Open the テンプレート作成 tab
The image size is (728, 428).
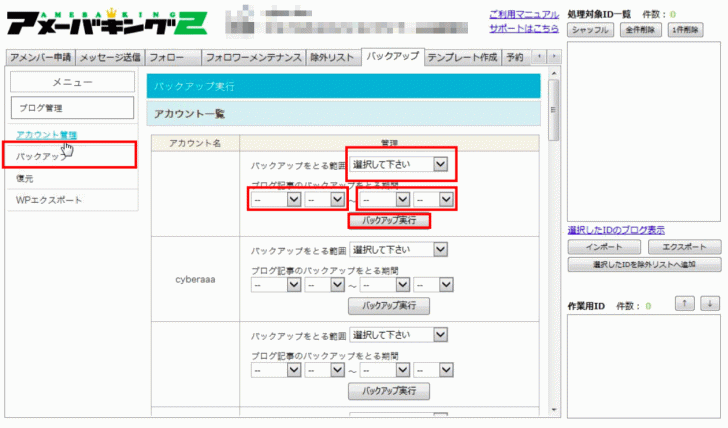coord(463,58)
